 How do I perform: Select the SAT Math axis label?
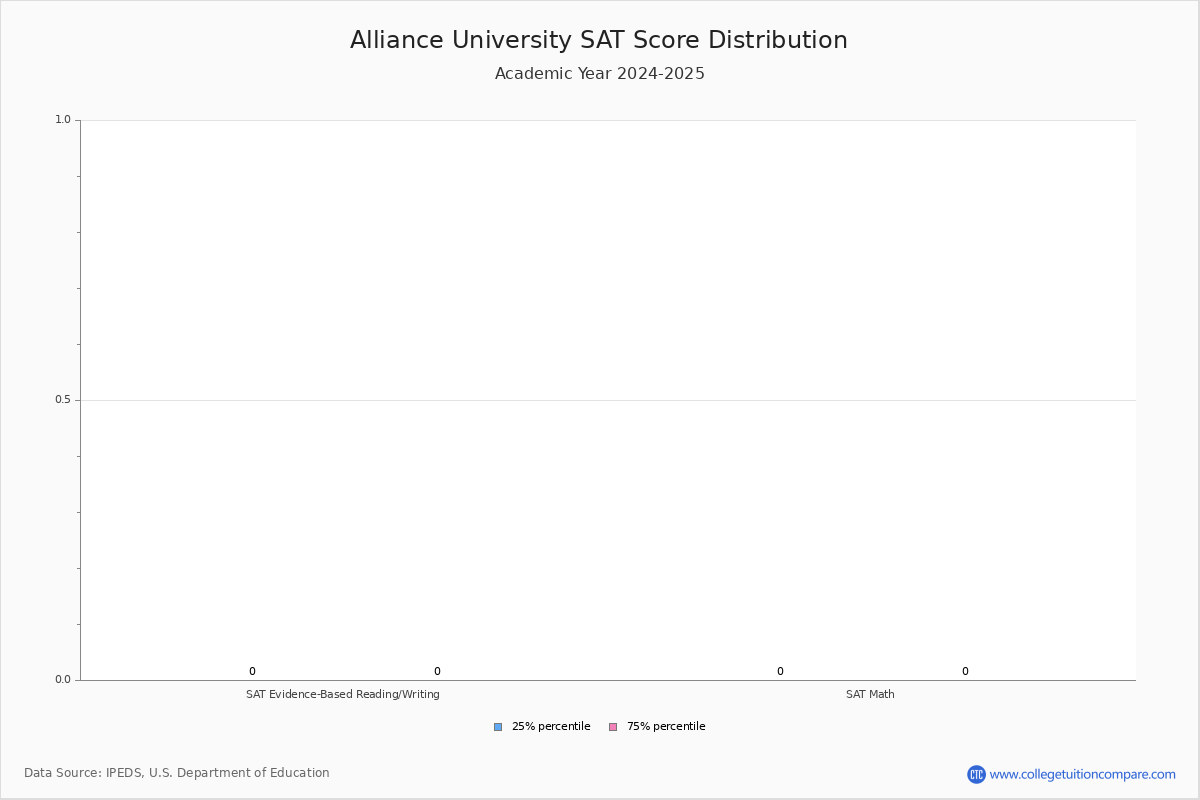[870, 694]
